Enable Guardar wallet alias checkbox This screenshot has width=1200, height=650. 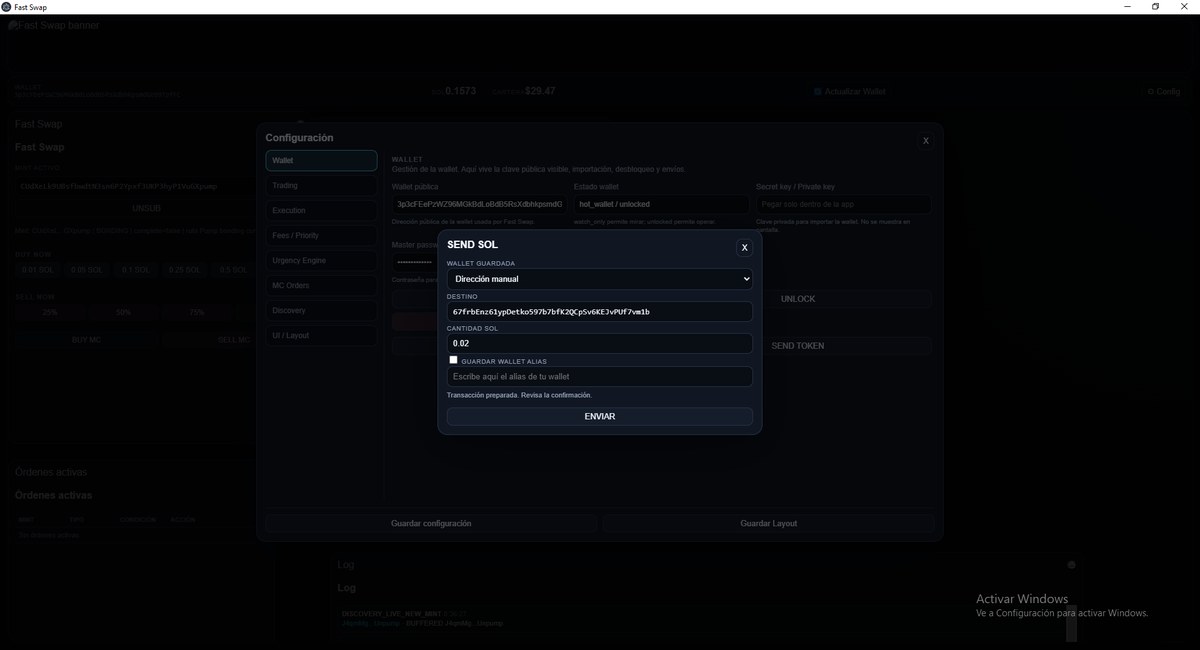click(x=453, y=360)
